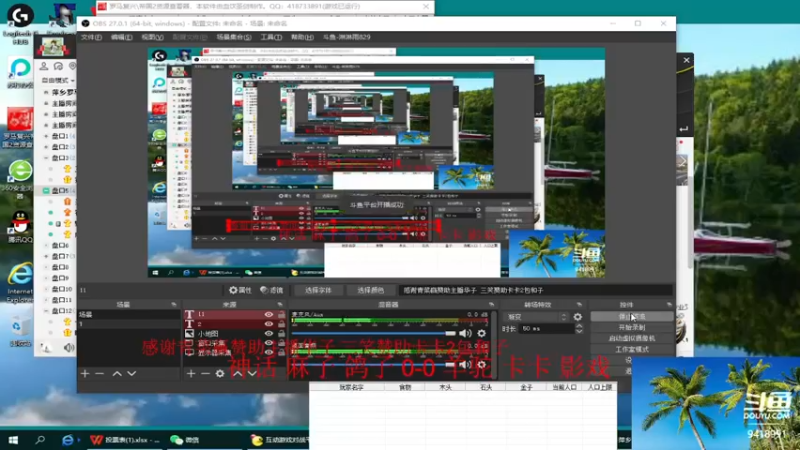800x450 pixels.
Task: Open the 腾讯QQ desktop icon
Action: click(20, 227)
